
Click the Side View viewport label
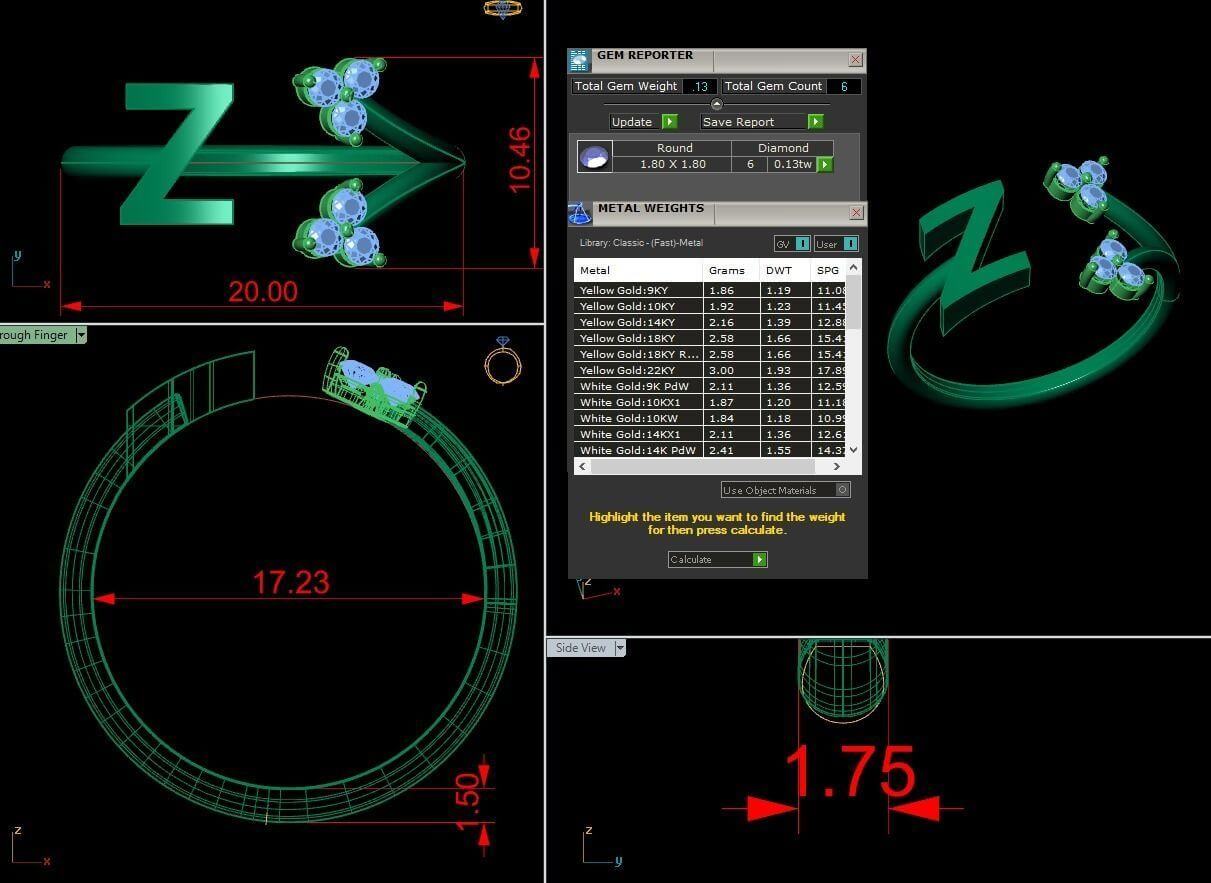[580, 648]
